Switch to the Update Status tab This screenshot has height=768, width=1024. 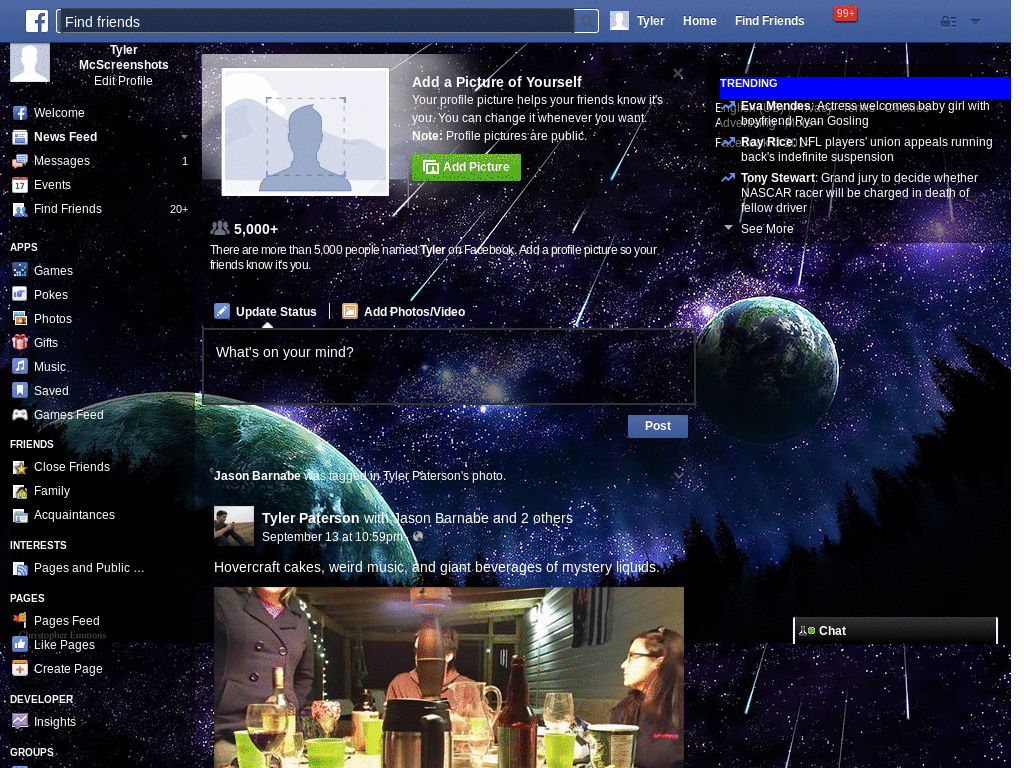[x=266, y=312]
